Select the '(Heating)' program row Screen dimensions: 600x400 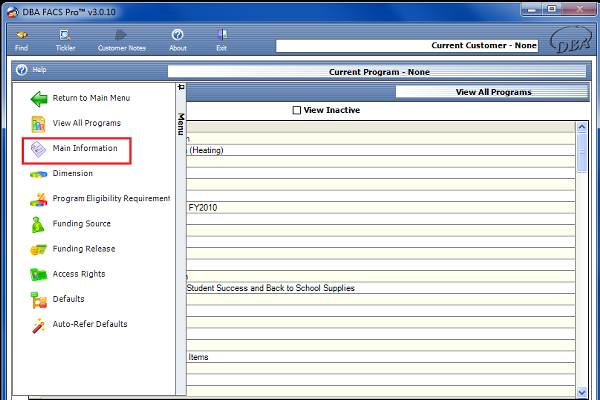(x=381, y=150)
